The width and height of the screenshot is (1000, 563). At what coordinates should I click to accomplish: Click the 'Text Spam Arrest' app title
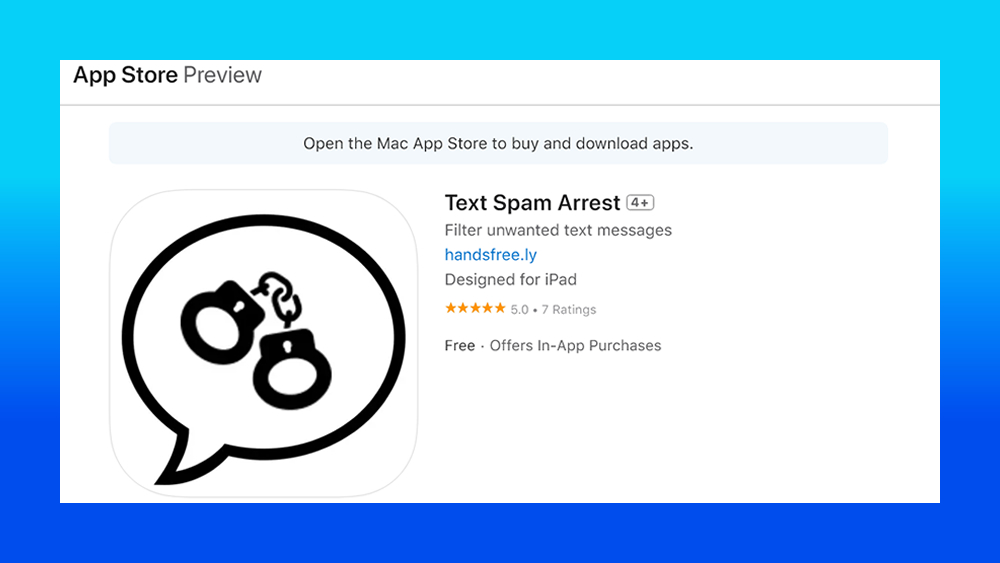pos(532,203)
